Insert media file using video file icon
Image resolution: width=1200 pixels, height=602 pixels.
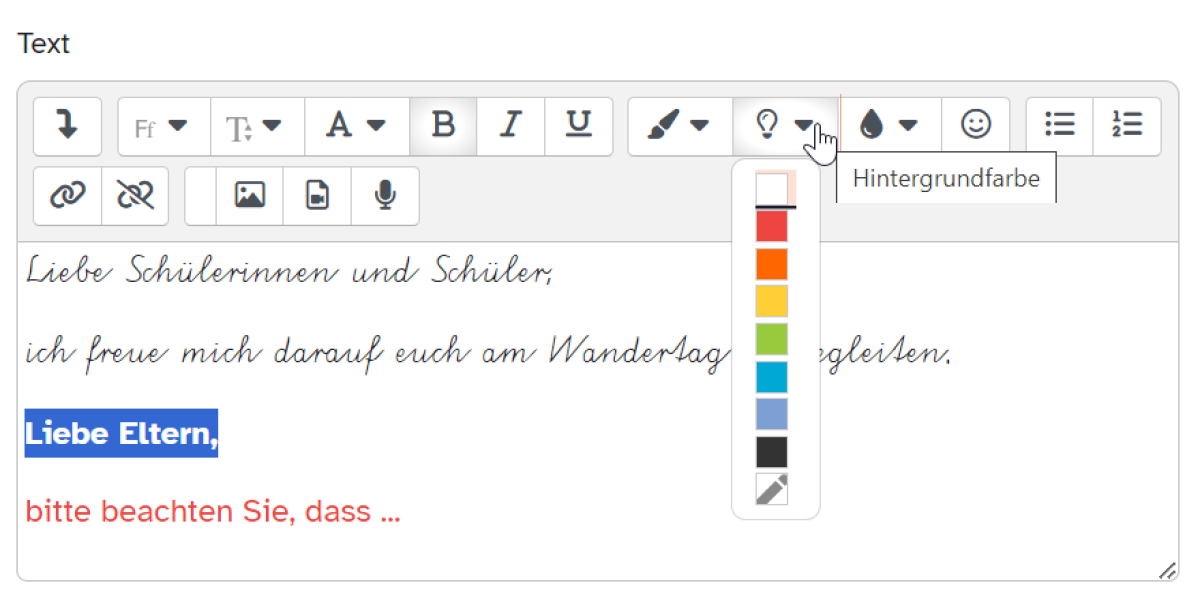pos(317,196)
